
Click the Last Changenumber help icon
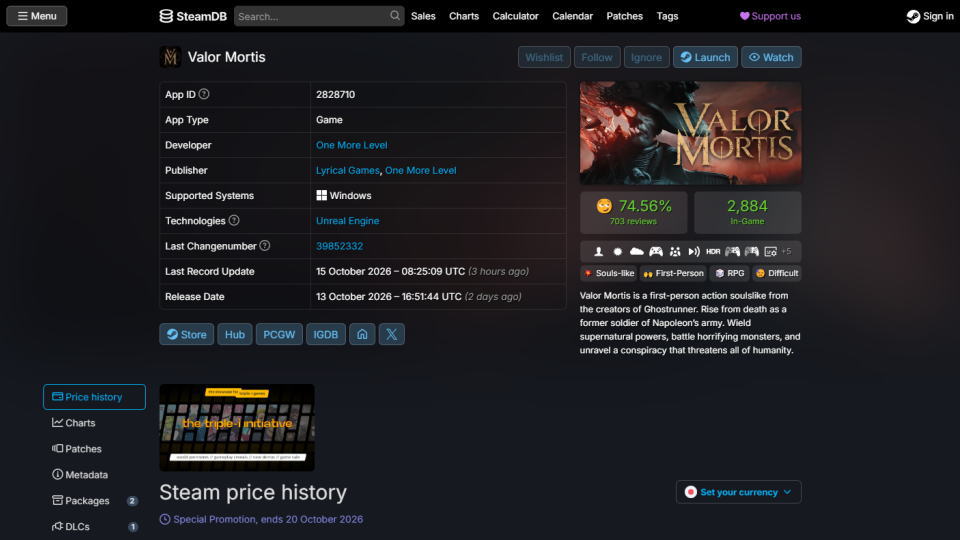pos(264,246)
